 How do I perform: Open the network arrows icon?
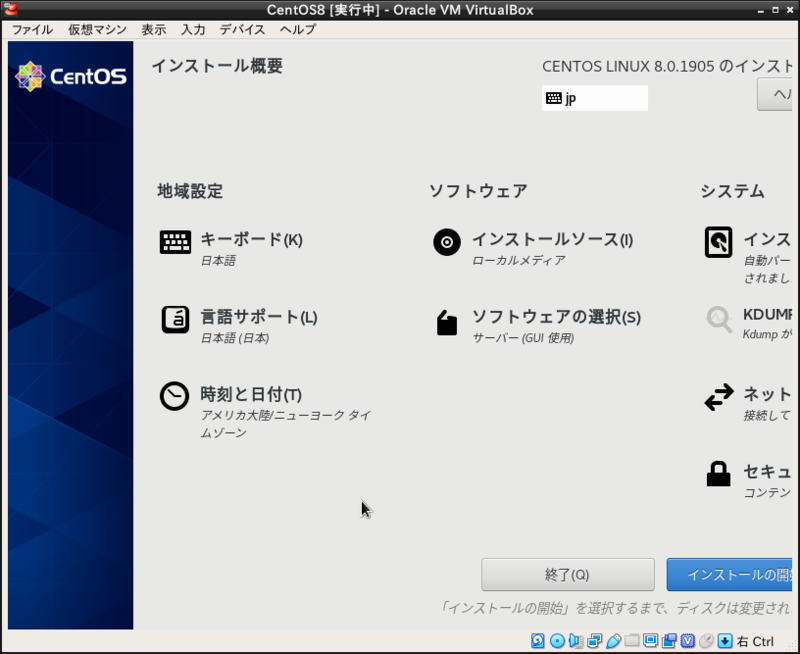tap(719, 397)
